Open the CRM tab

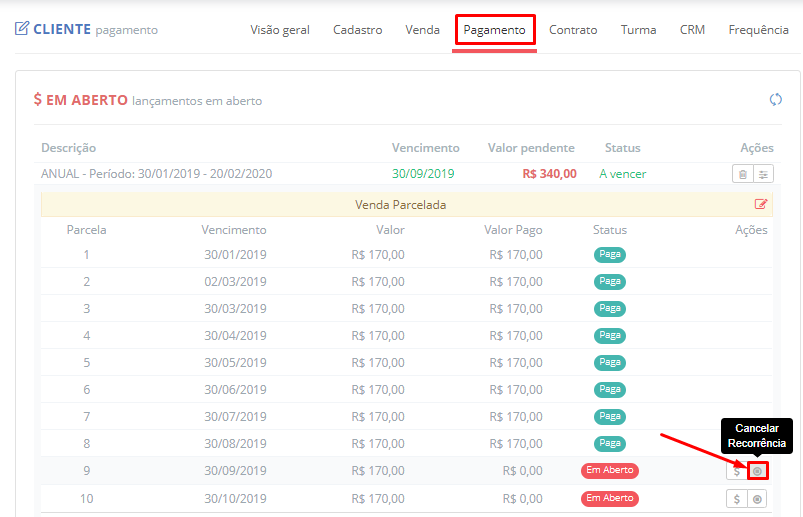(x=692, y=30)
